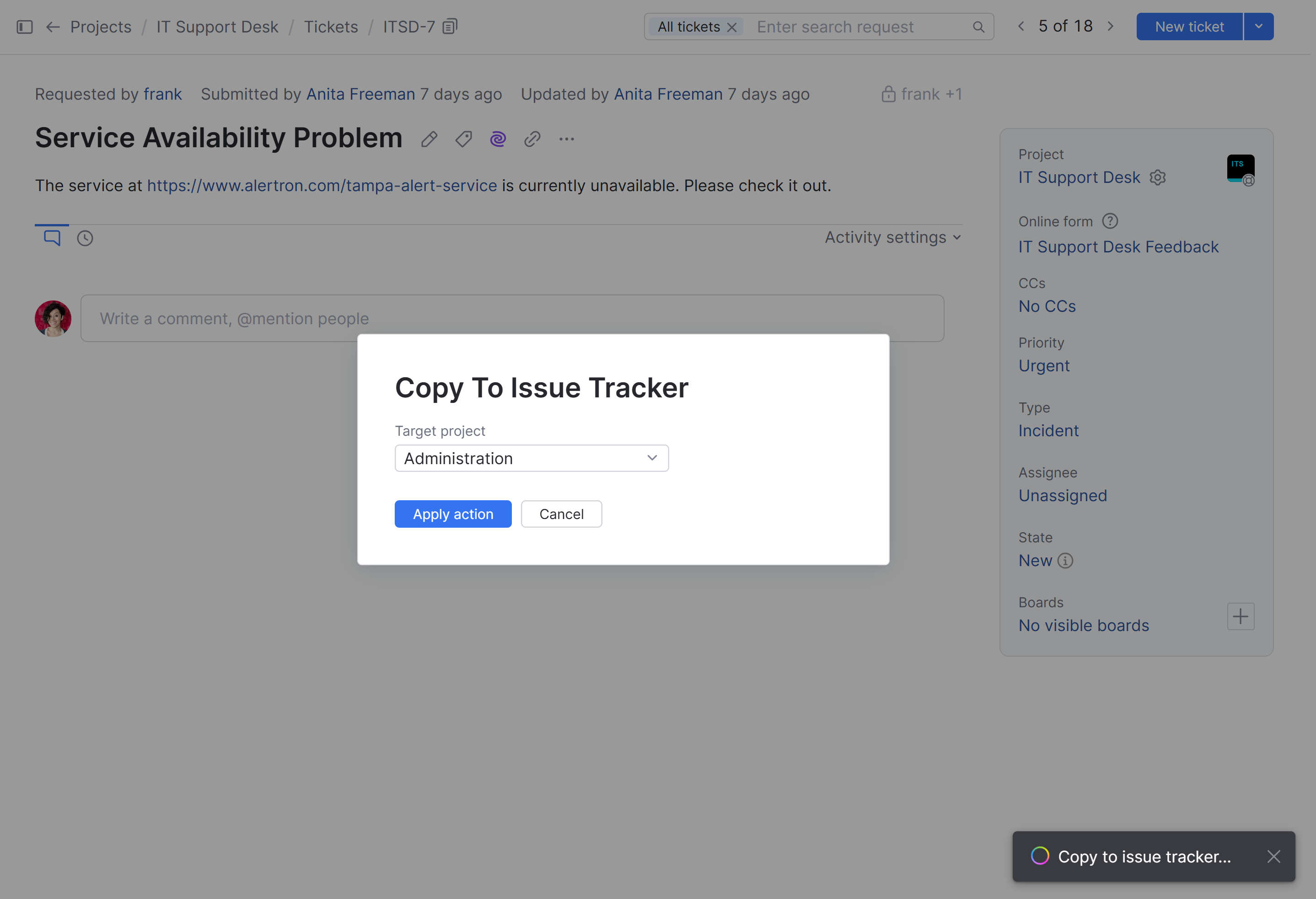Click the State info icon next to New
The height and width of the screenshot is (899, 1316).
click(x=1065, y=561)
